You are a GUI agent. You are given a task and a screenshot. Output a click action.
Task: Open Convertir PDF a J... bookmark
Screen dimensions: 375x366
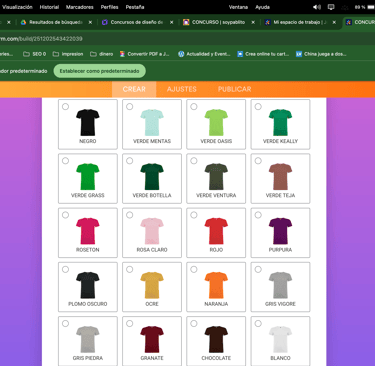click(145, 54)
